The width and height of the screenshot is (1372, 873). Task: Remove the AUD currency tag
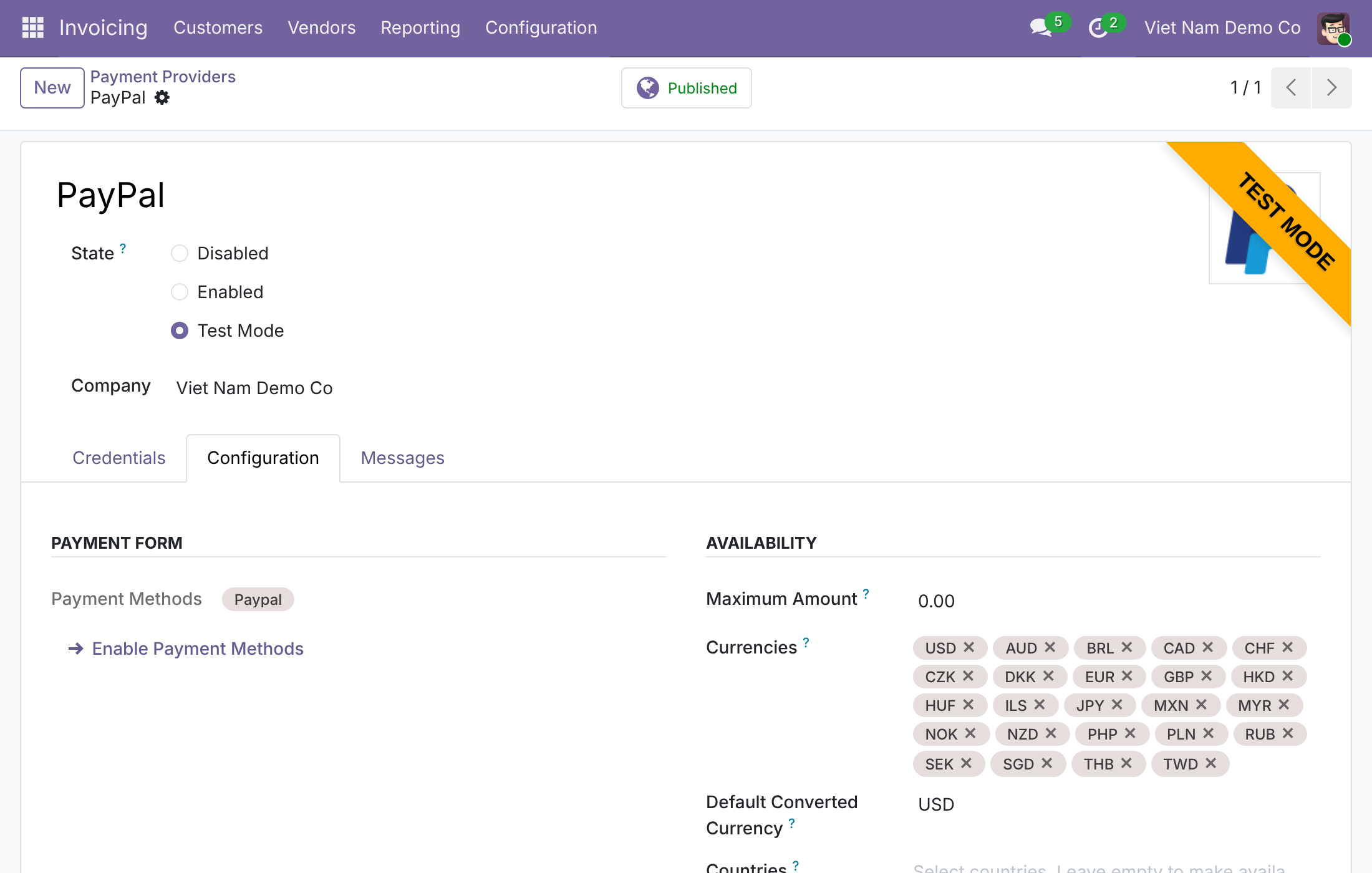pyautogui.click(x=1050, y=647)
